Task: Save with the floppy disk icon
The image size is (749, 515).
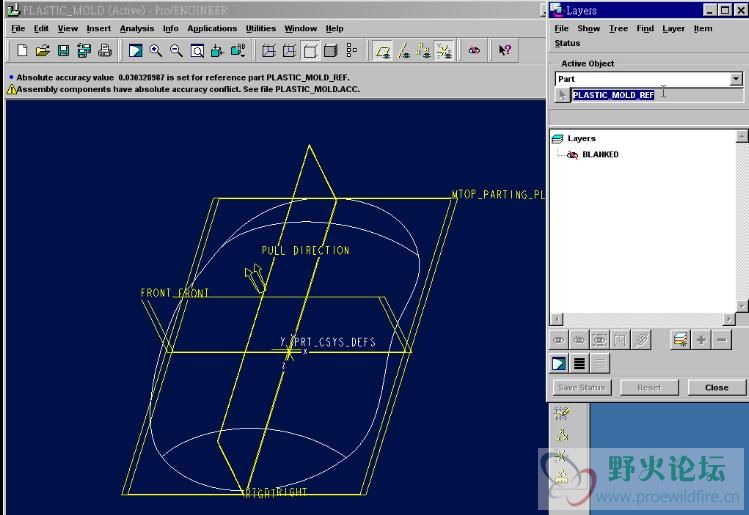Action: coord(64,50)
